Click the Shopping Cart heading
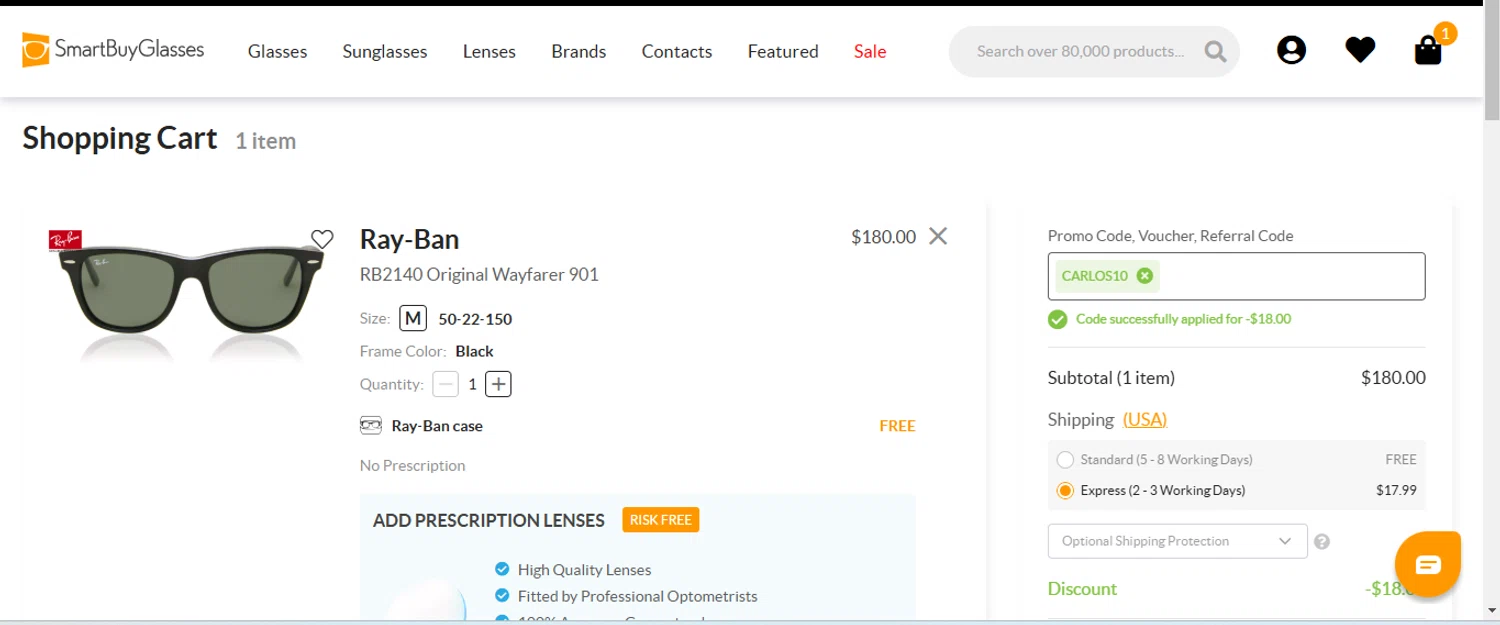1500x625 pixels. pos(120,138)
